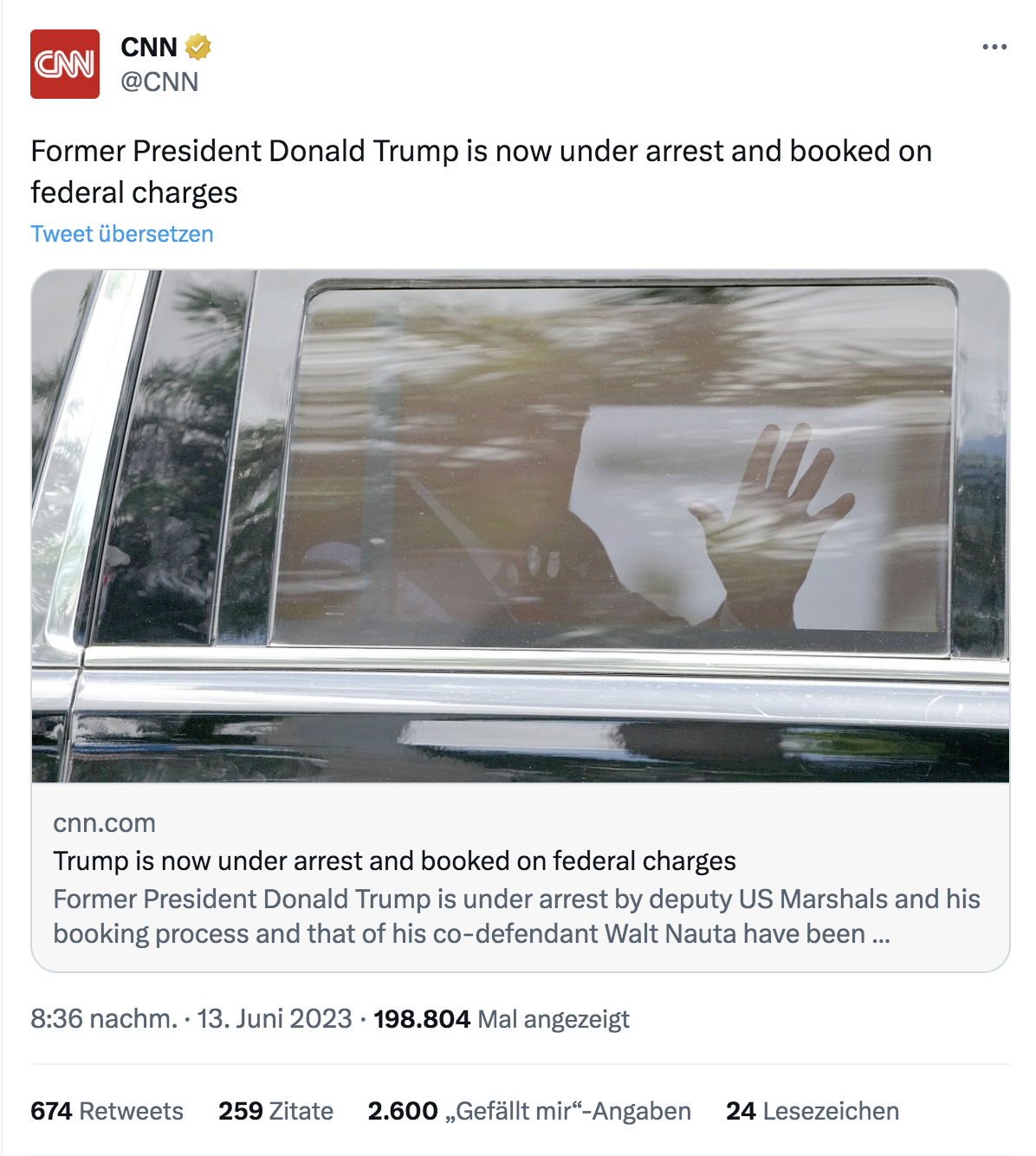
Task: Open the @CNN handle link
Action: click(159, 81)
